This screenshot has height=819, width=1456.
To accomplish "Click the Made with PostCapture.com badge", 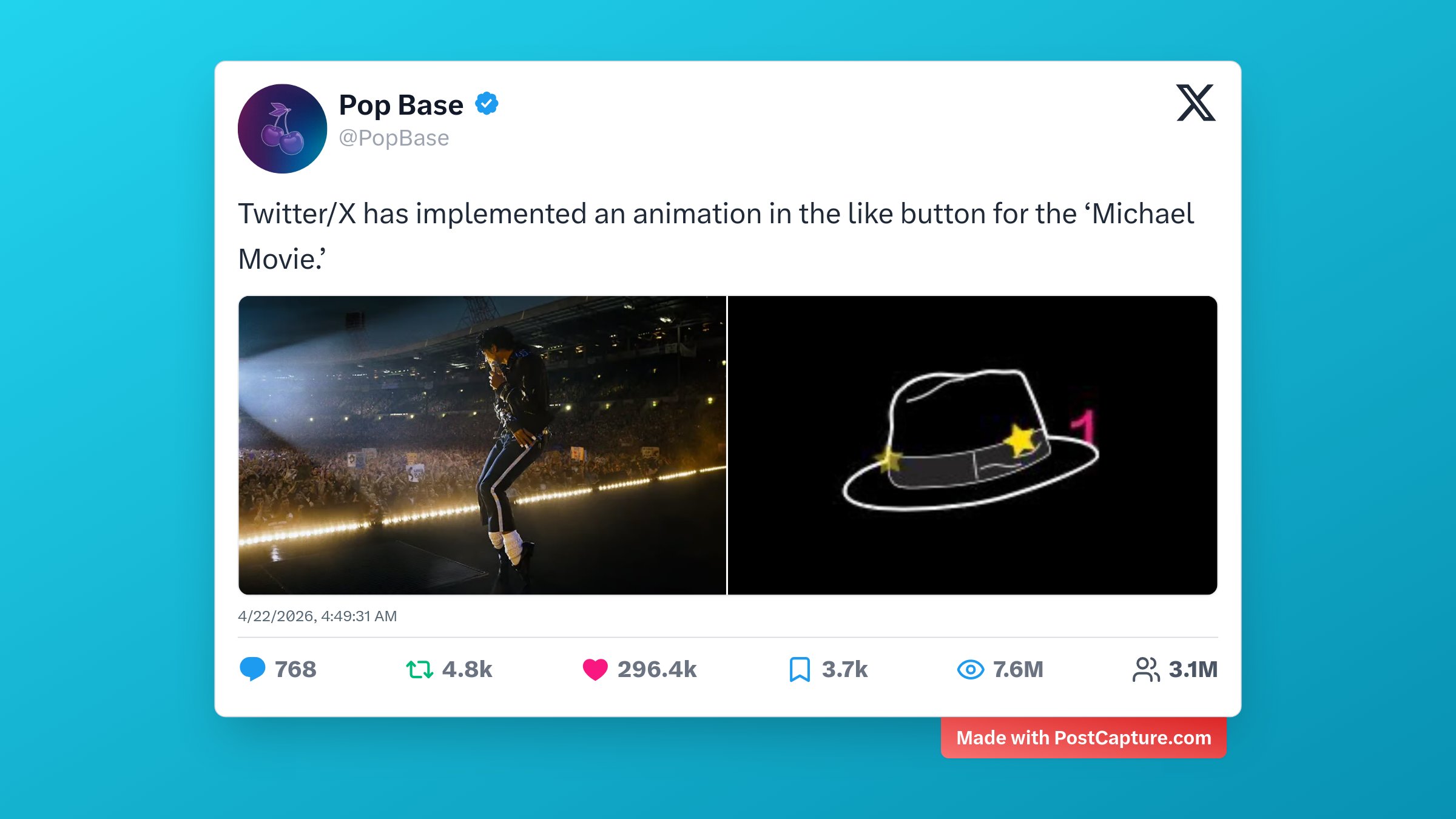I will pos(1084,738).
